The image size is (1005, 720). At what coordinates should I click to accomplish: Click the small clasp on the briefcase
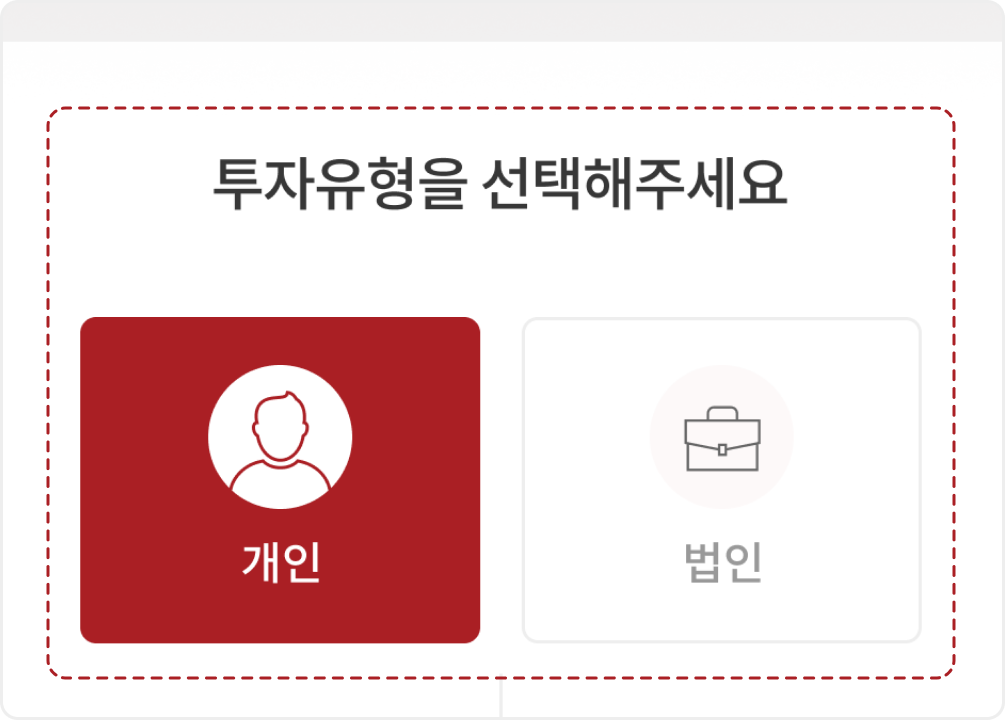click(722, 449)
